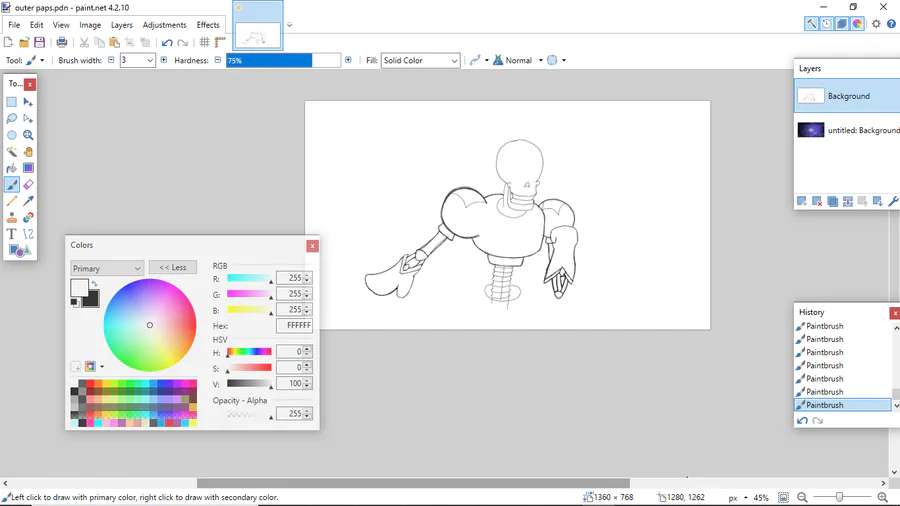900x506 pixels.
Task: Swap primary and secondary colors
Action: pyautogui.click(x=95, y=284)
